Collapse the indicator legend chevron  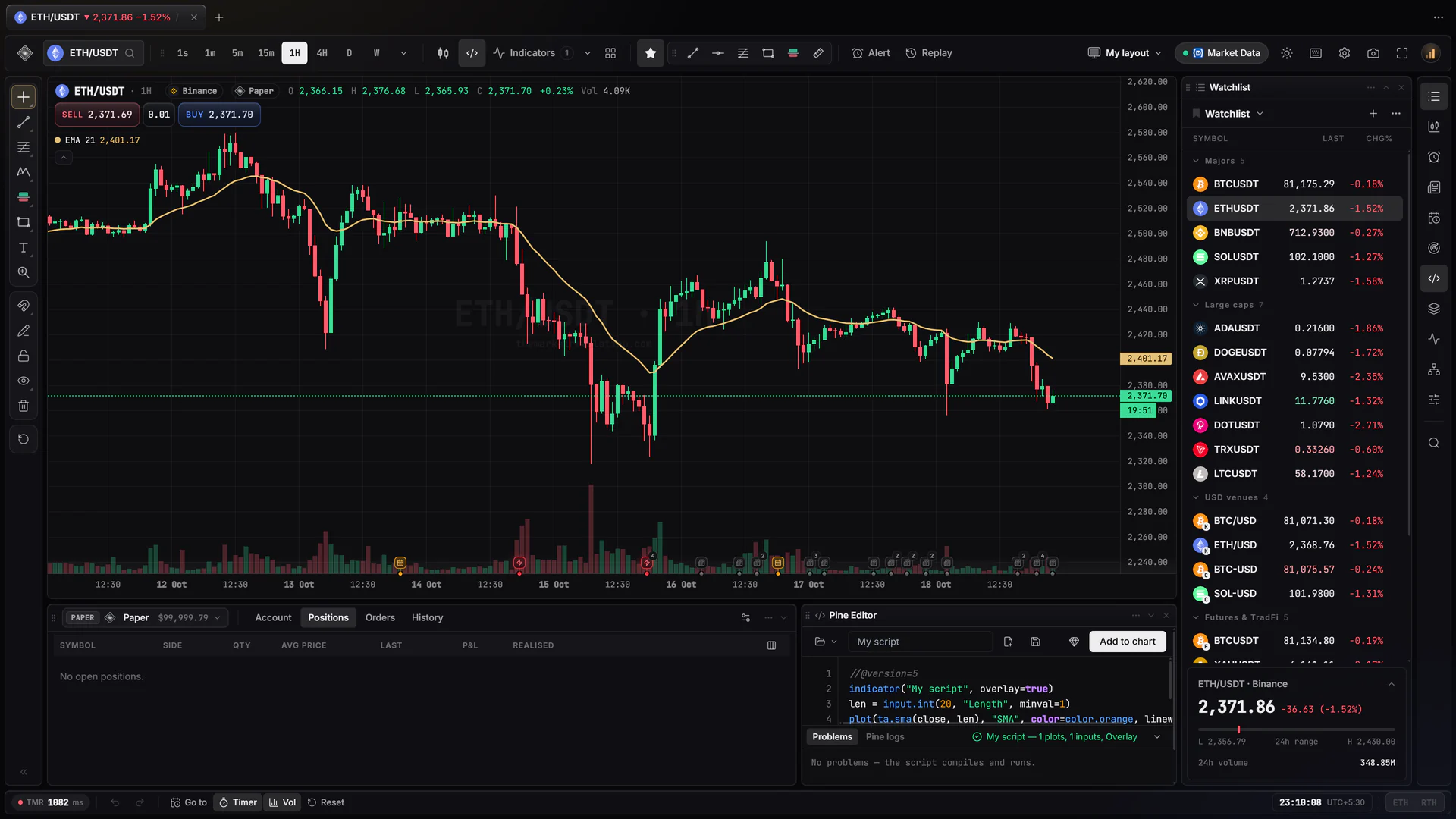coord(64,158)
